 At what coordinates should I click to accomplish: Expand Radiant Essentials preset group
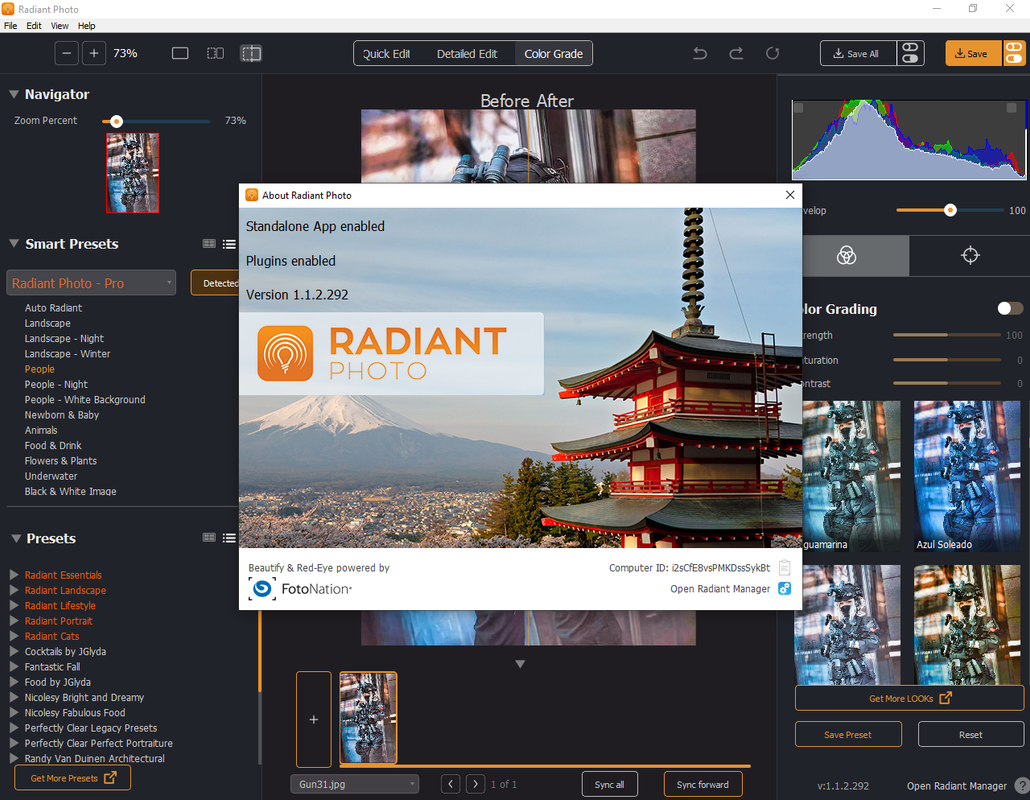point(14,575)
